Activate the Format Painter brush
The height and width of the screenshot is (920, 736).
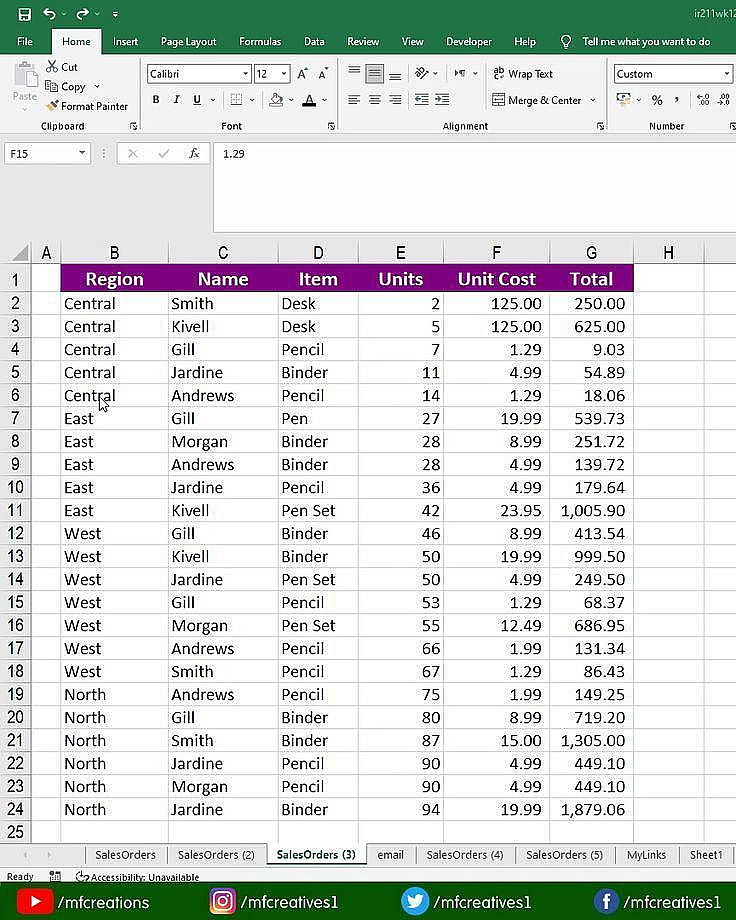click(x=52, y=106)
